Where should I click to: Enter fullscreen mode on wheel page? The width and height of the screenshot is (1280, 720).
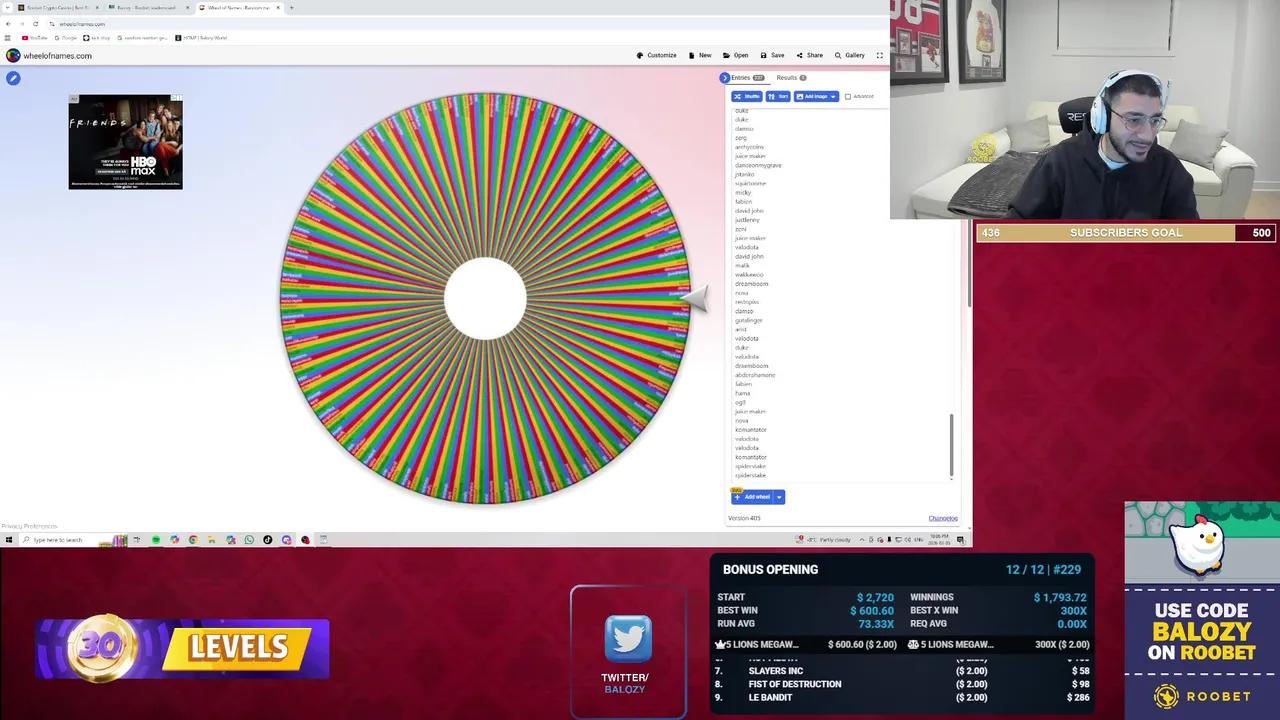click(x=880, y=55)
